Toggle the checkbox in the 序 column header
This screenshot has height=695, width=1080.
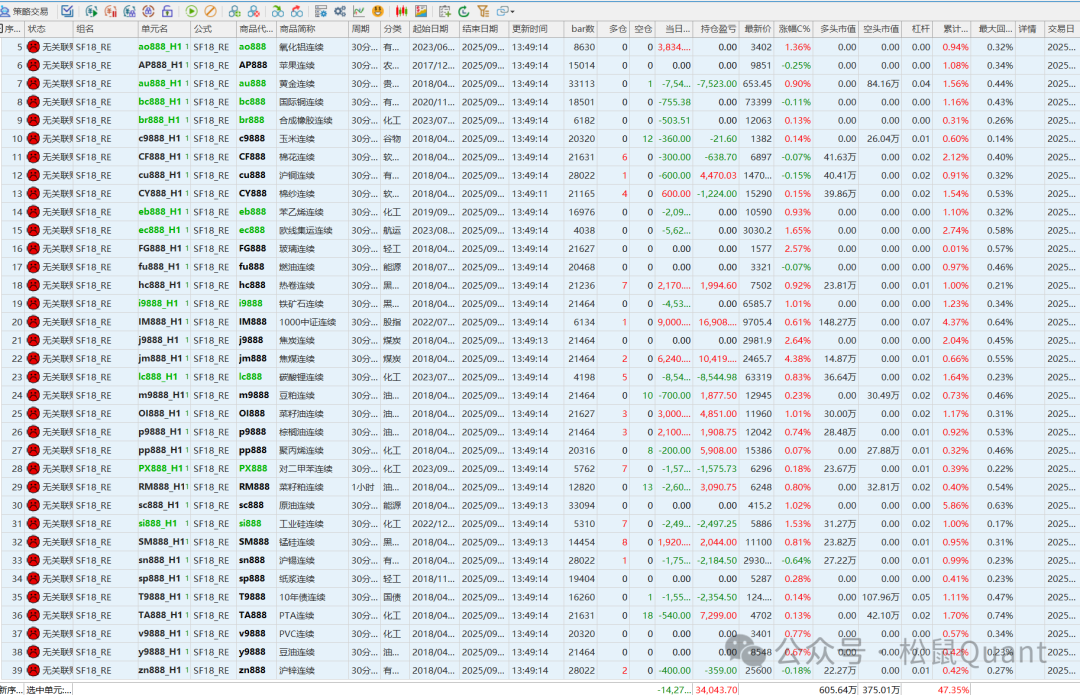pyautogui.click(x=5, y=29)
